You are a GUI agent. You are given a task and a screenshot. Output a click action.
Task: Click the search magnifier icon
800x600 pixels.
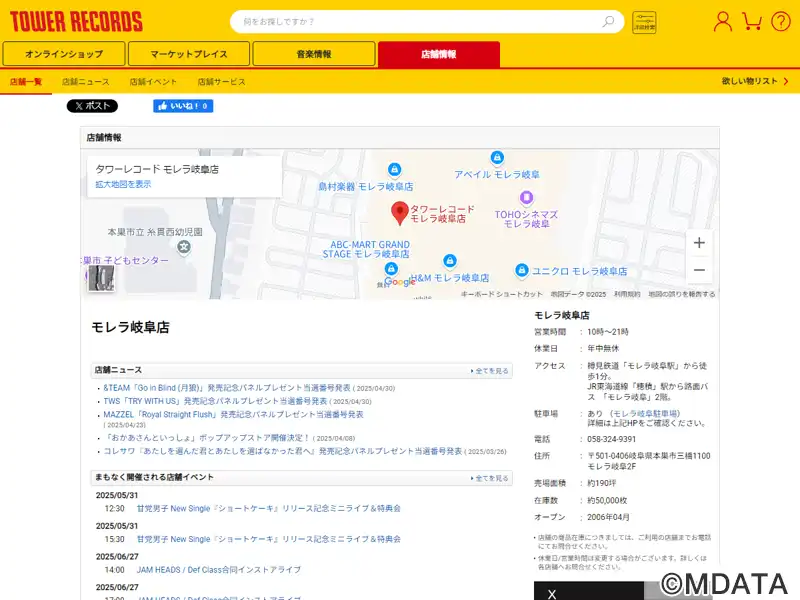tap(608, 21)
